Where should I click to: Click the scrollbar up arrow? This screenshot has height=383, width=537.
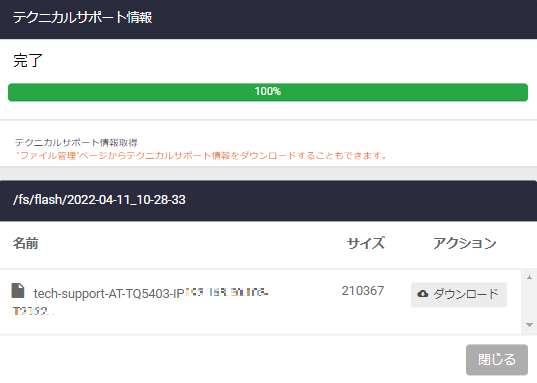point(529,277)
